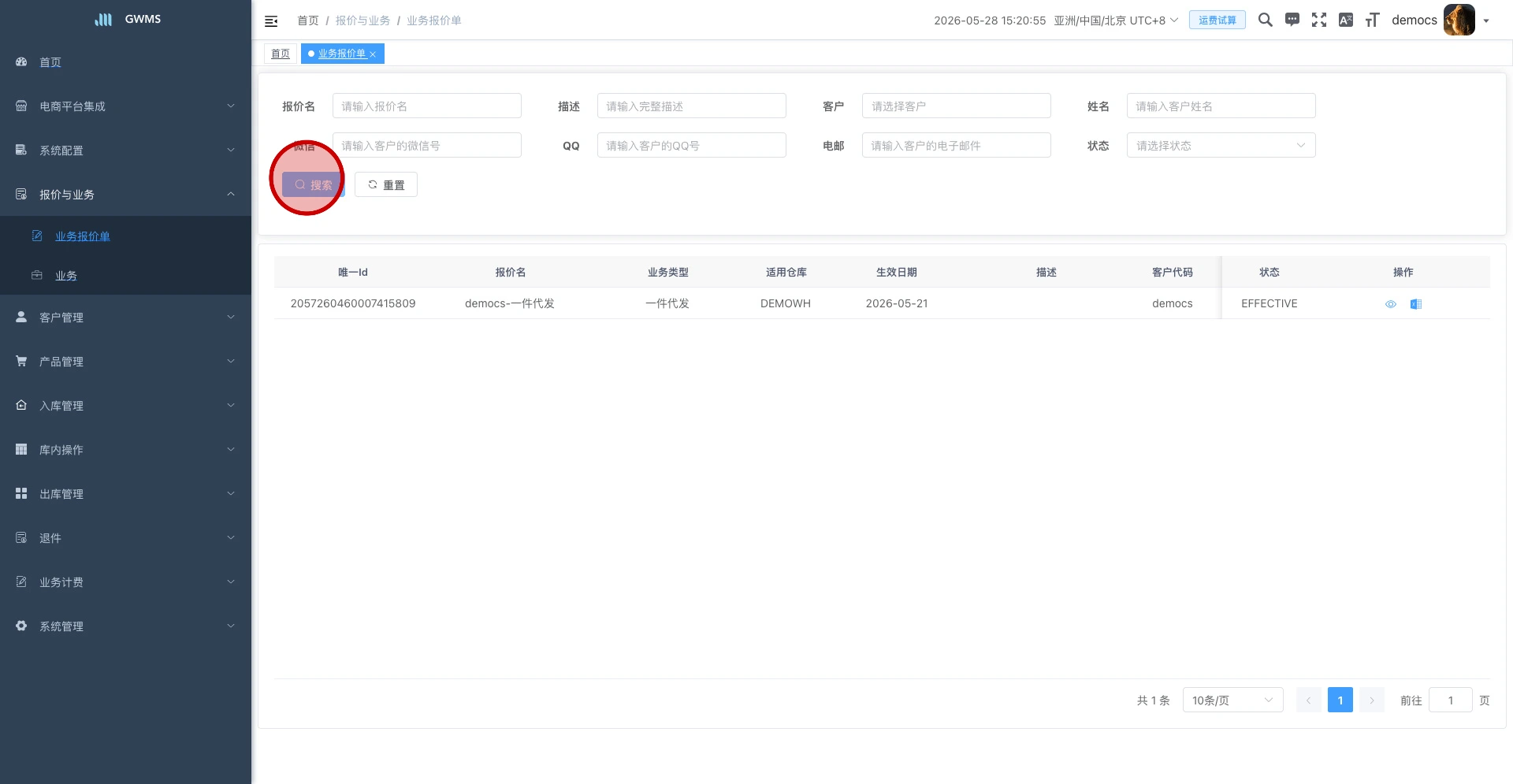Screen dimensions: 1513x784
Task: Open the language translation icon
Action: 1346,20
